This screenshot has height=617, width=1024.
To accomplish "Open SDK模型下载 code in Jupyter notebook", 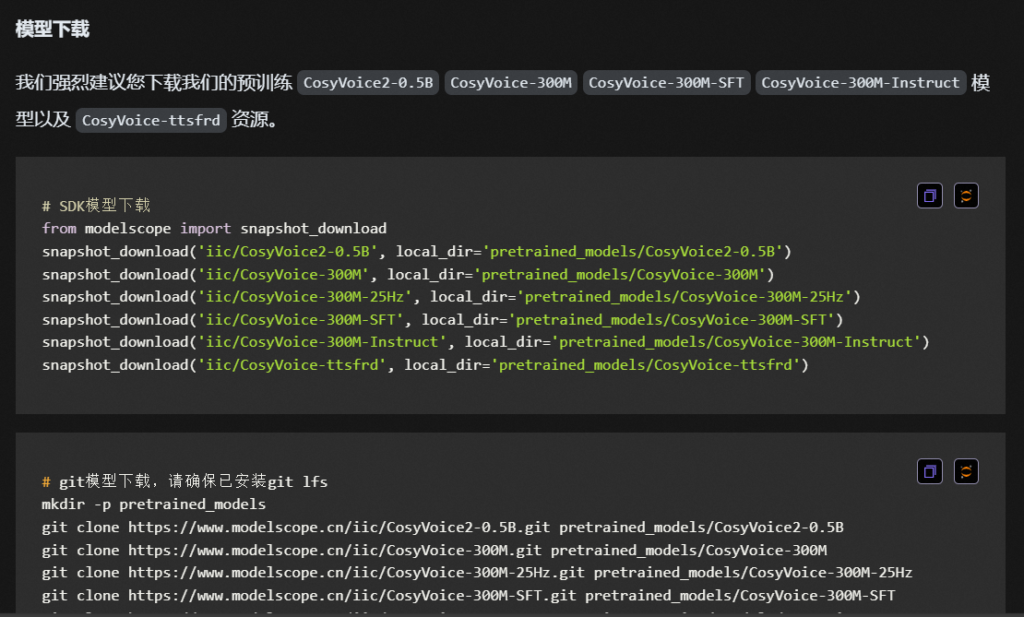I will tap(966, 195).
